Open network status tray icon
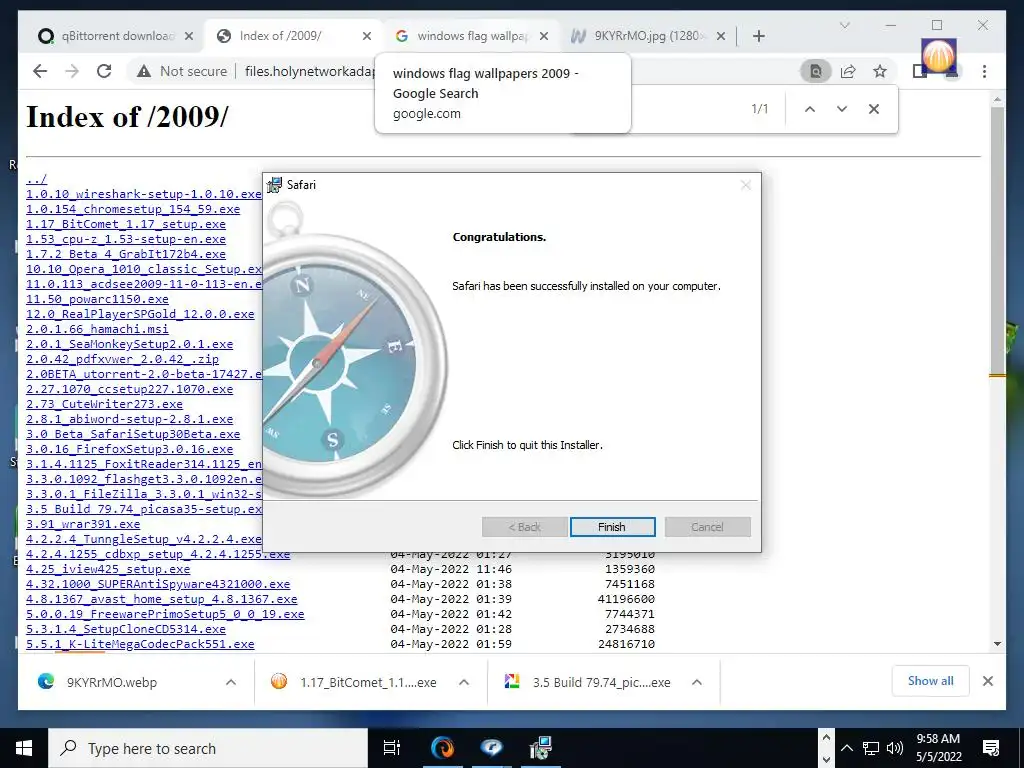This screenshot has height=768, width=1024. (x=871, y=748)
